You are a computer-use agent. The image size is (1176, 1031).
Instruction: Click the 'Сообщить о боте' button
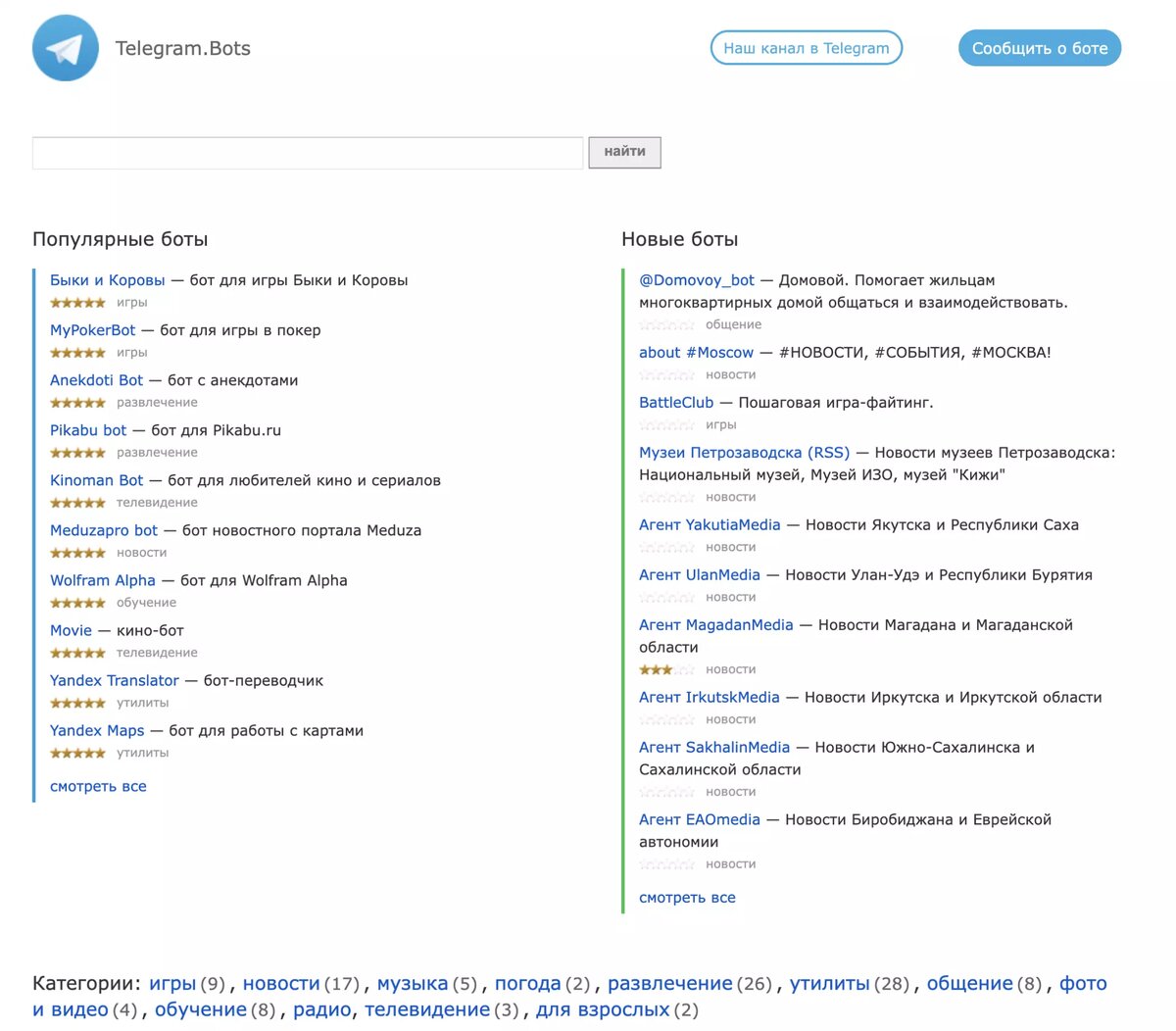pyautogui.click(x=1040, y=48)
